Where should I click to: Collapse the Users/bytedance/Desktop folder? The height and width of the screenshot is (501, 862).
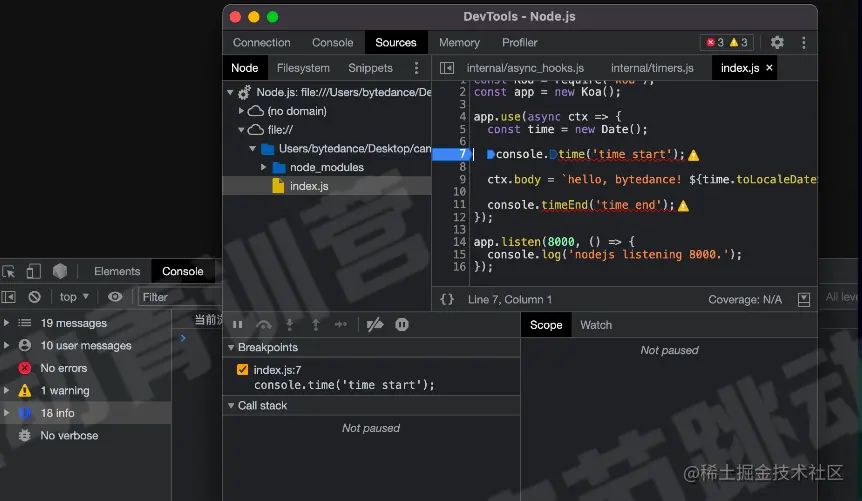point(252,148)
